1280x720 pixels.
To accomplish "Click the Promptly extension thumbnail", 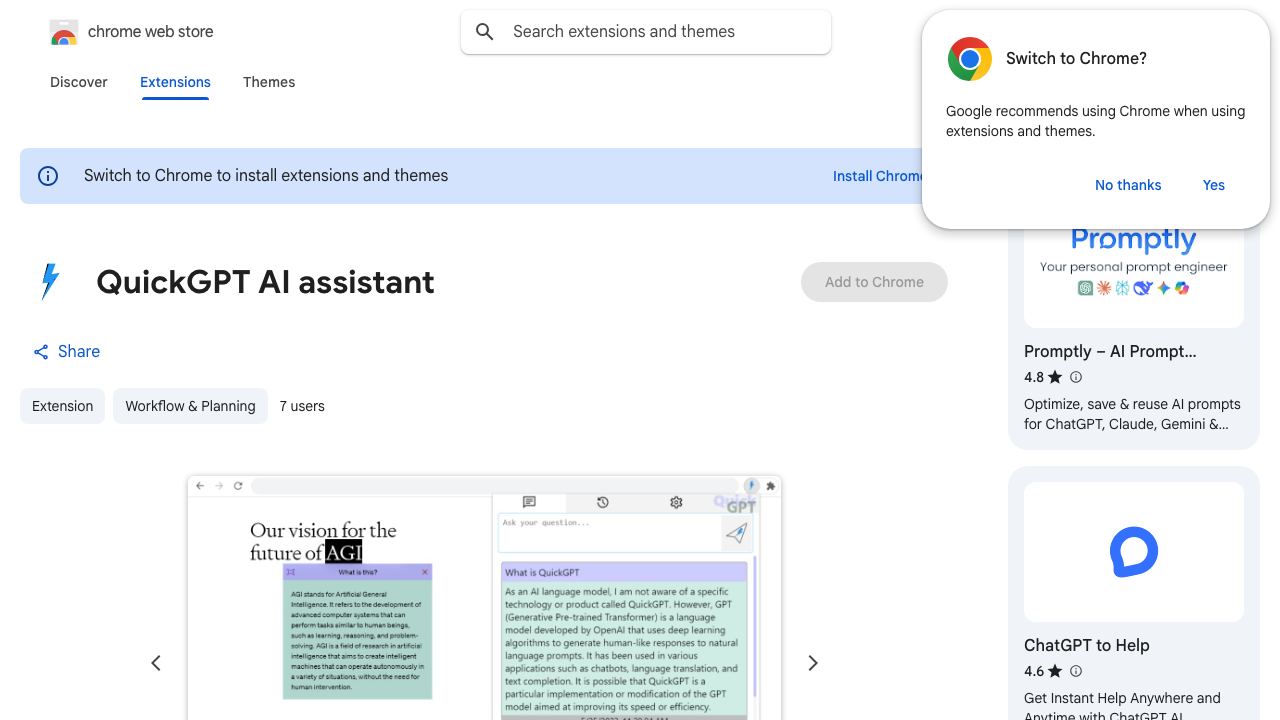I will pos(1134,268).
